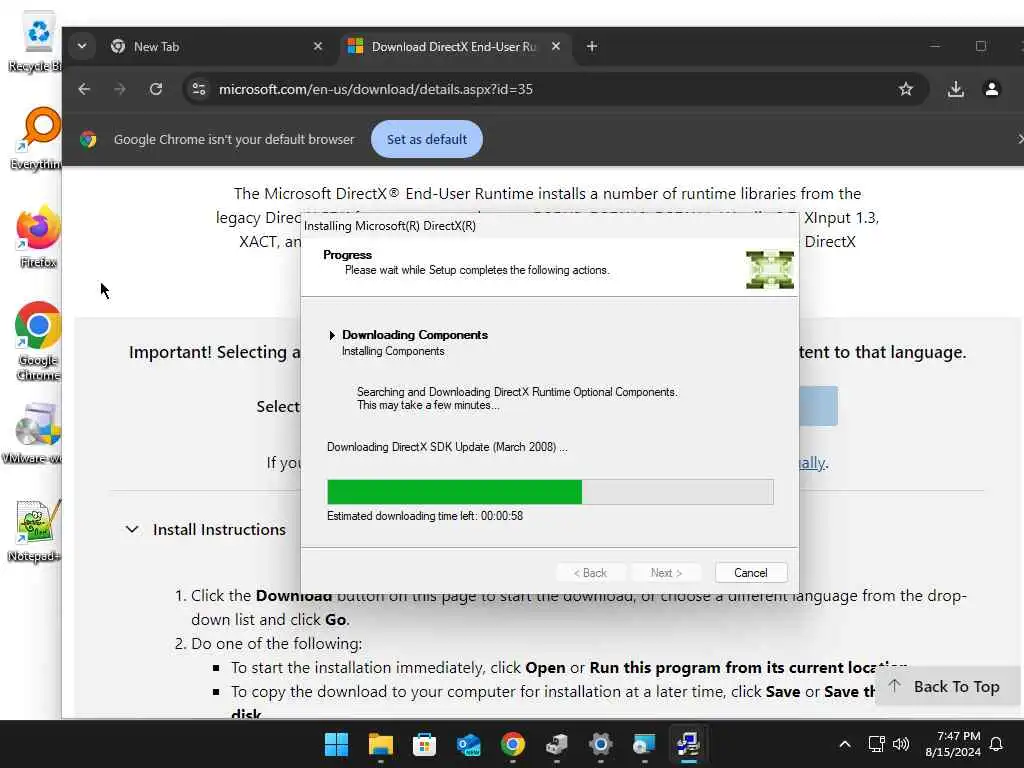Screen dimensions: 1024x768
Task: Click the address bar URL
Action: (376, 89)
